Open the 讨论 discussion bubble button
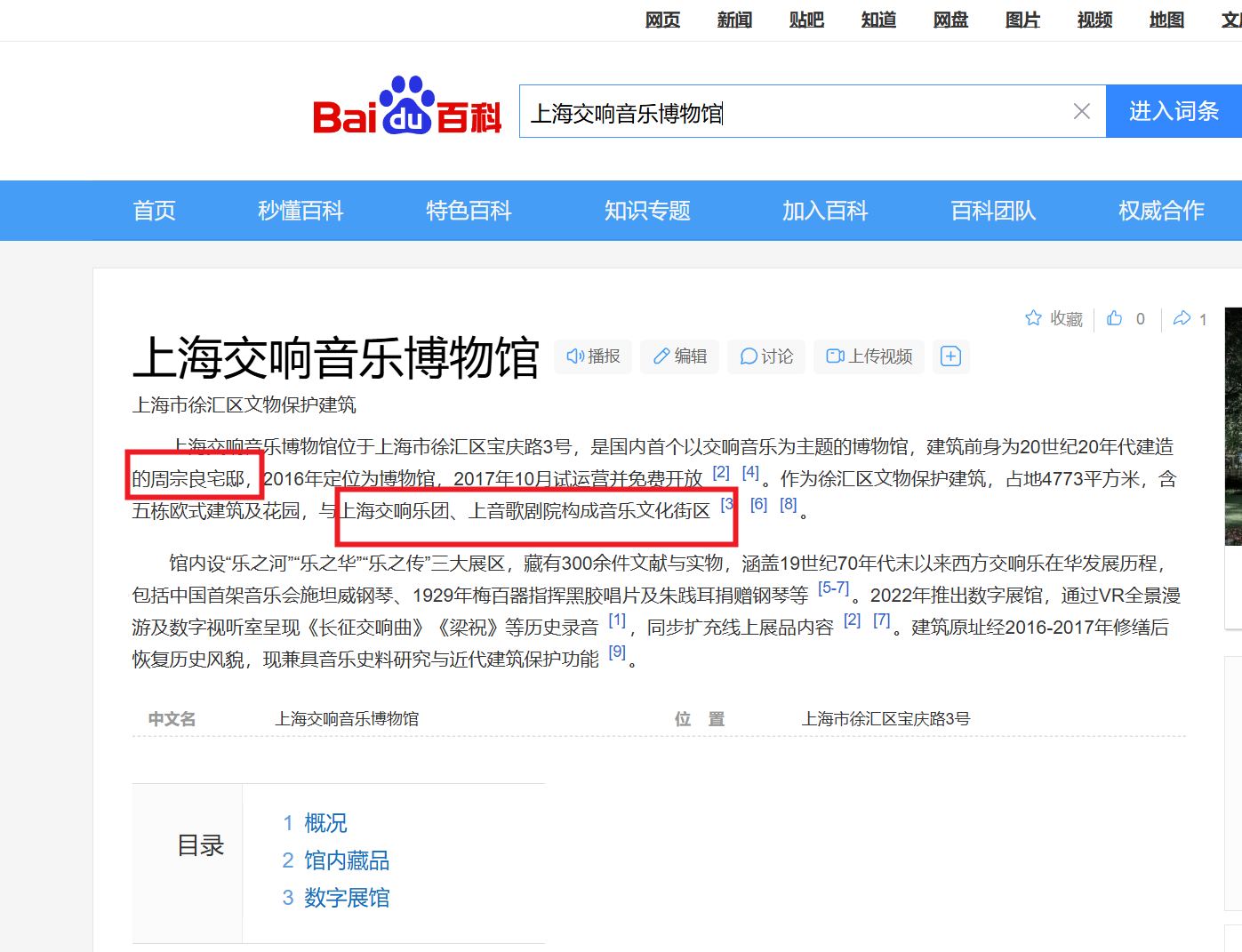This screenshot has height=952, width=1242. tap(765, 356)
